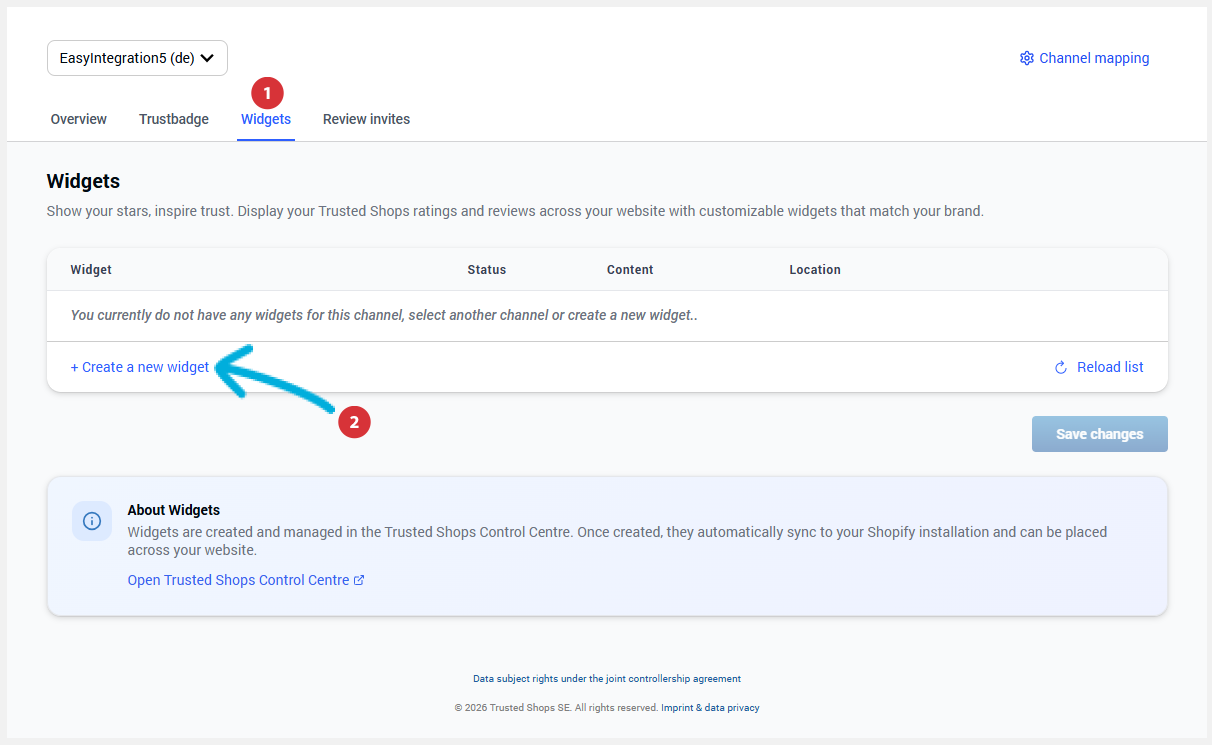Click the info icon in About Widgets
Viewport: 1212px width, 745px height.
coord(92,521)
